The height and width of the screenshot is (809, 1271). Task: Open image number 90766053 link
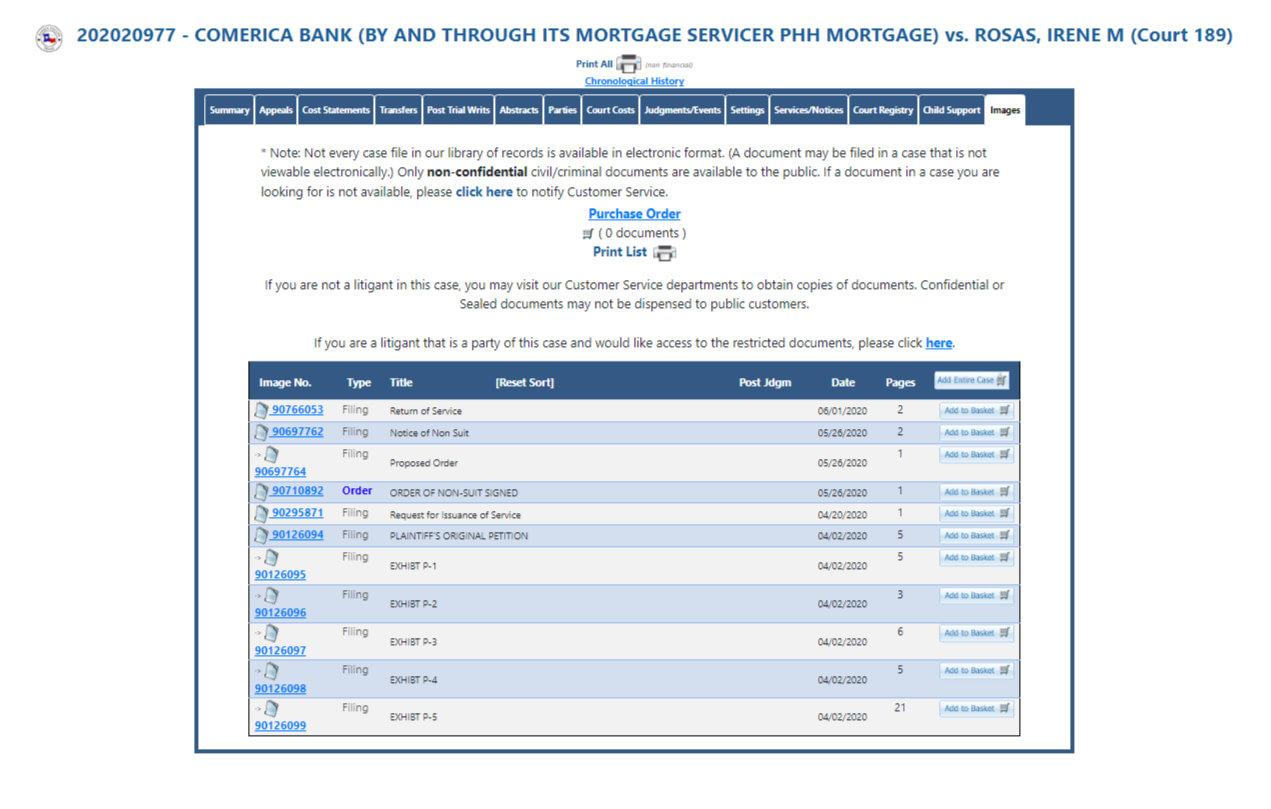pyautogui.click(x=297, y=410)
